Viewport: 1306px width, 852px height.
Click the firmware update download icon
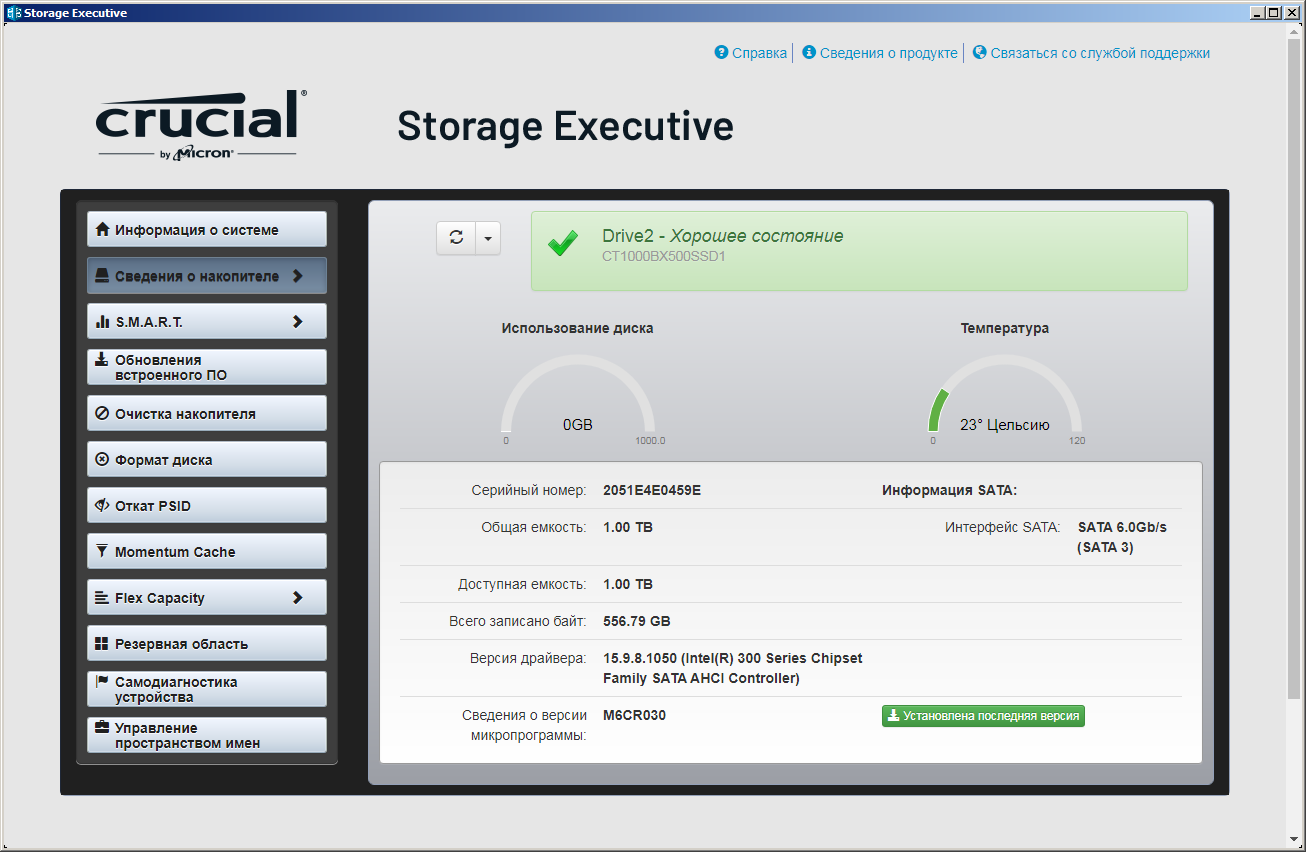click(102, 360)
